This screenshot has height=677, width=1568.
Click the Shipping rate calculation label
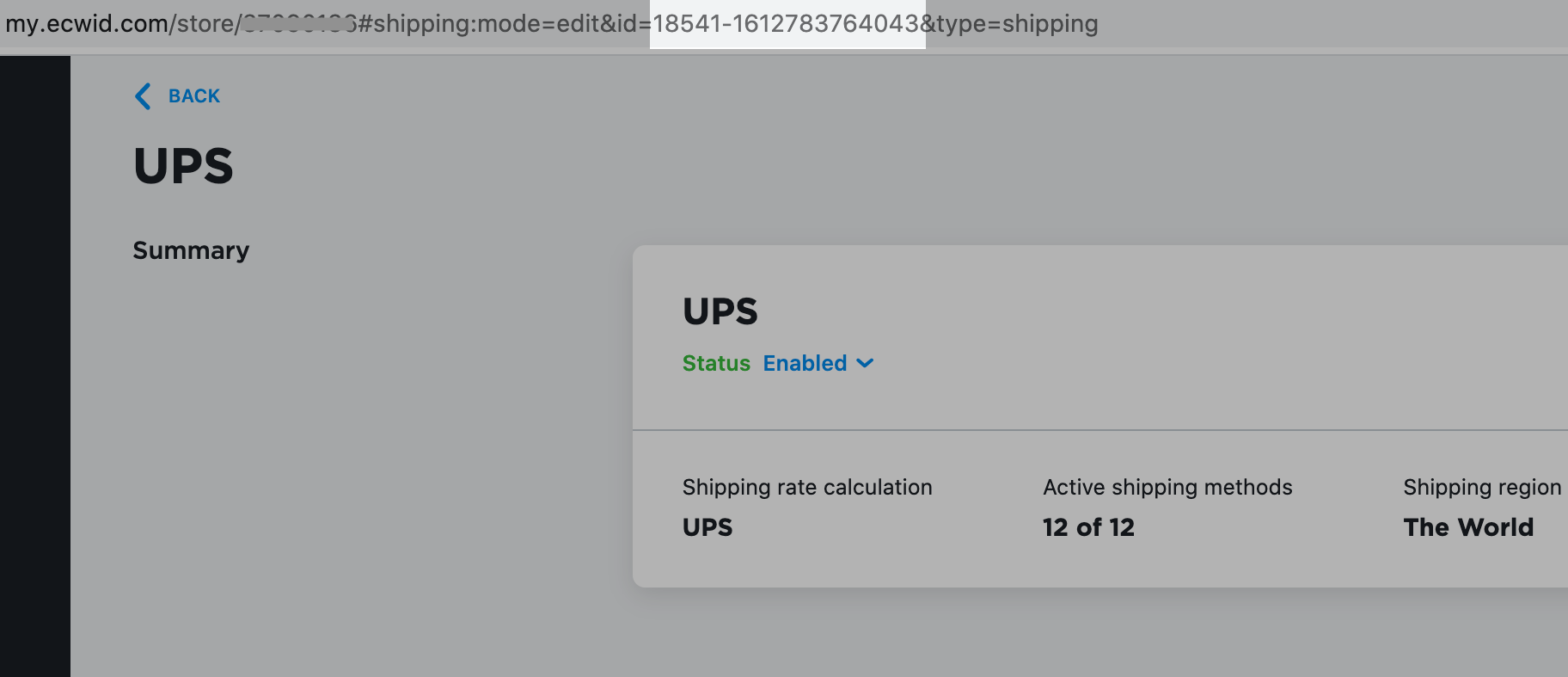pos(807,488)
